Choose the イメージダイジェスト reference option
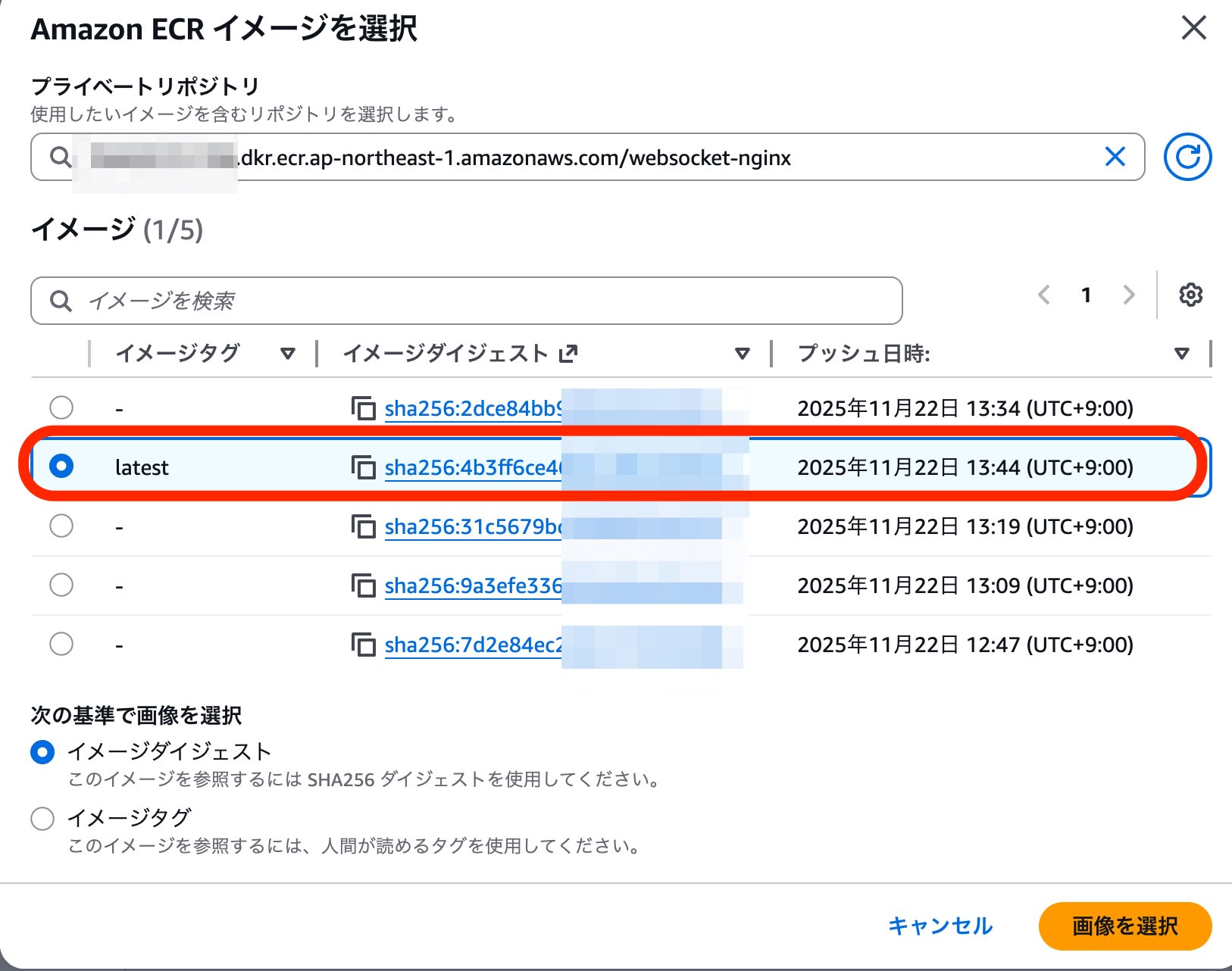1232x971 pixels. [x=42, y=752]
